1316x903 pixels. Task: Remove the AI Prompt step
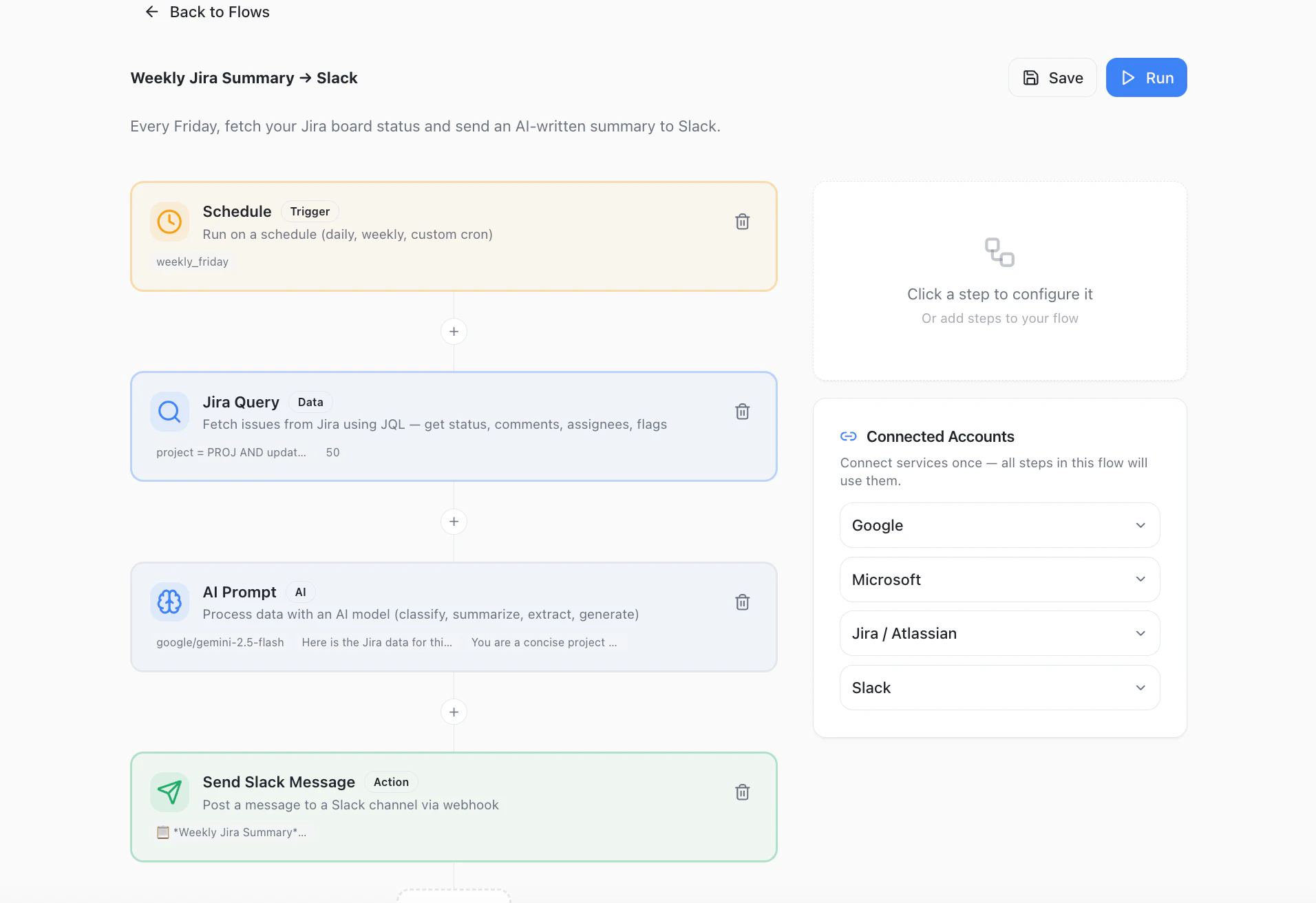[742, 602]
